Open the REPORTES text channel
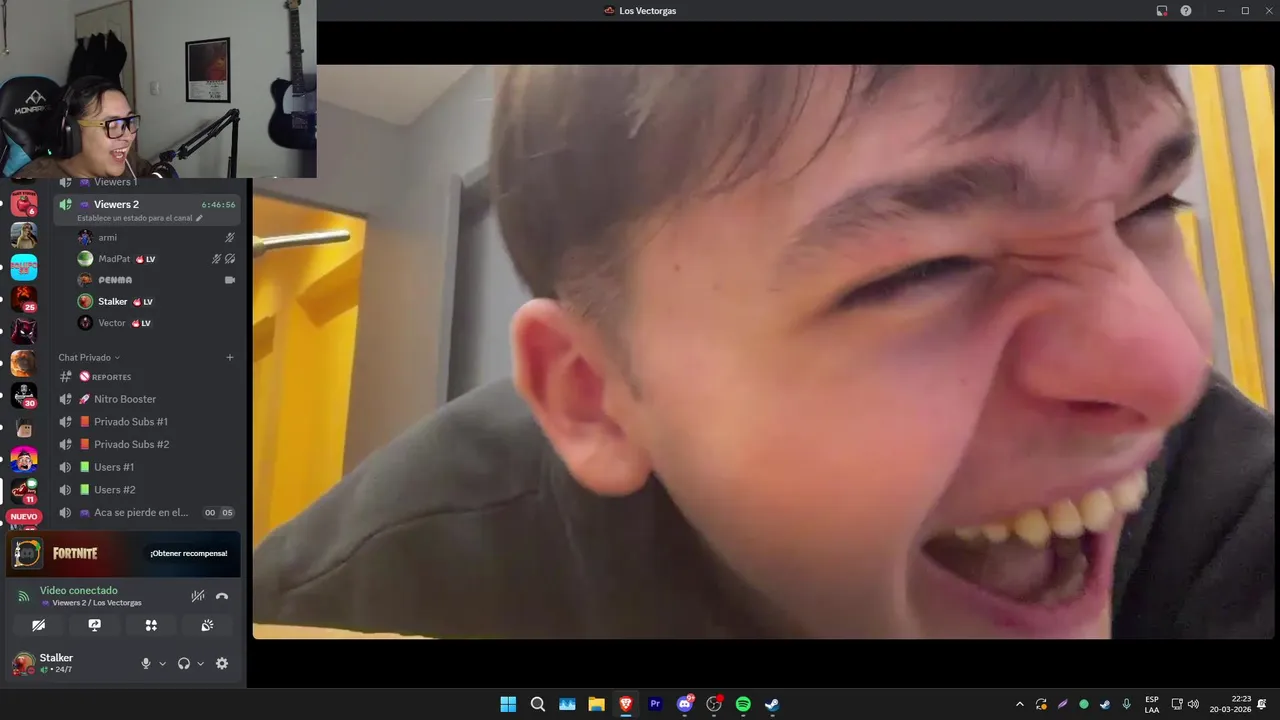Image resolution: width=1280 pixels, height=720 pixels. [148, 377]
